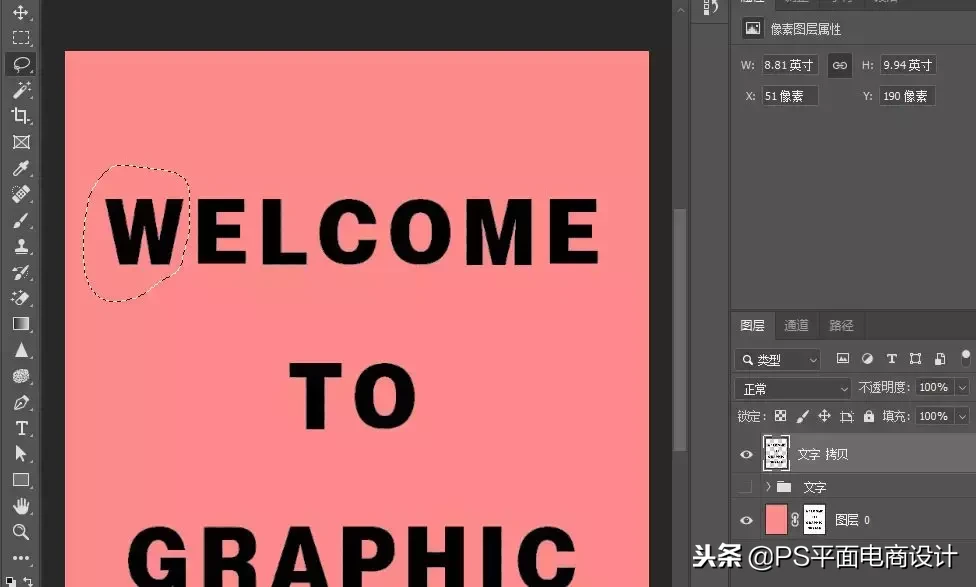Open the 填充 fill slider arrow
This screenshot has width=976, height=587.
(962, 416)
